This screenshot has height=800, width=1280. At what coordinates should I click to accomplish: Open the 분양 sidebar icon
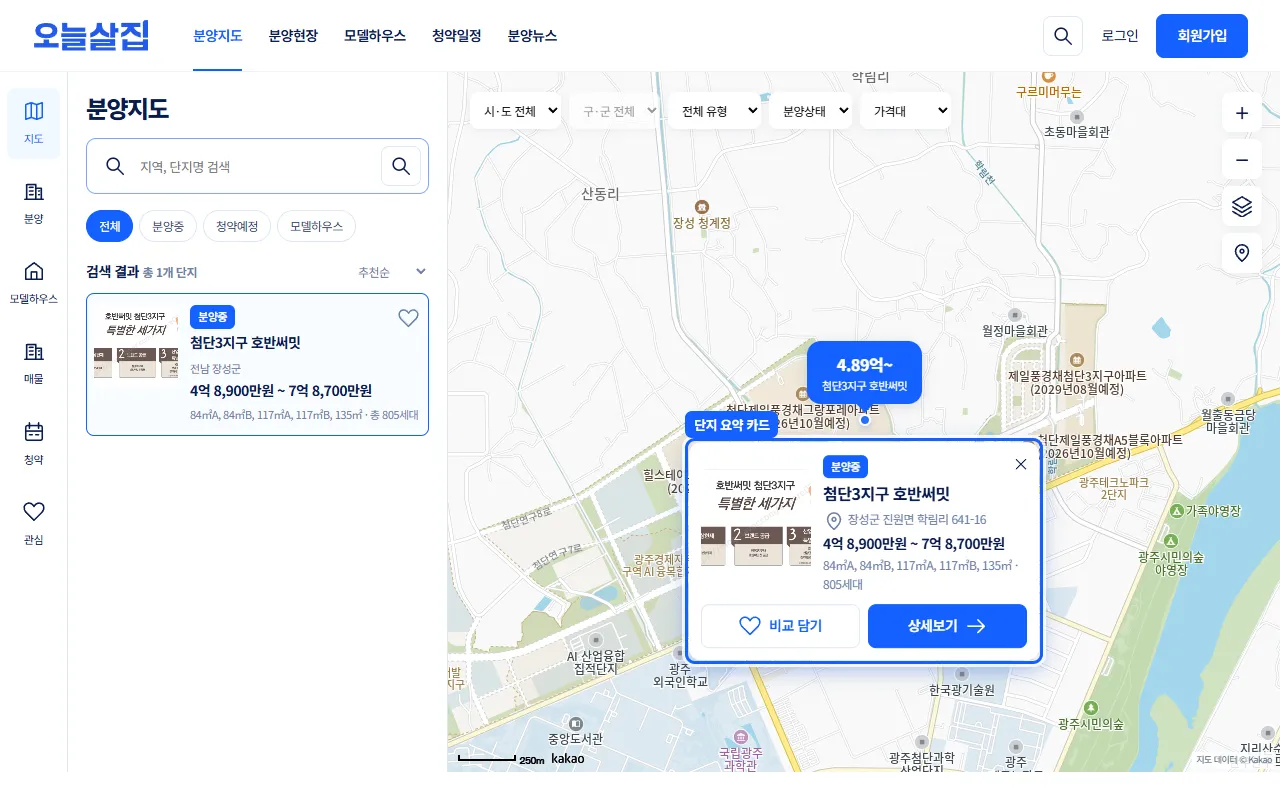[34, 203]
